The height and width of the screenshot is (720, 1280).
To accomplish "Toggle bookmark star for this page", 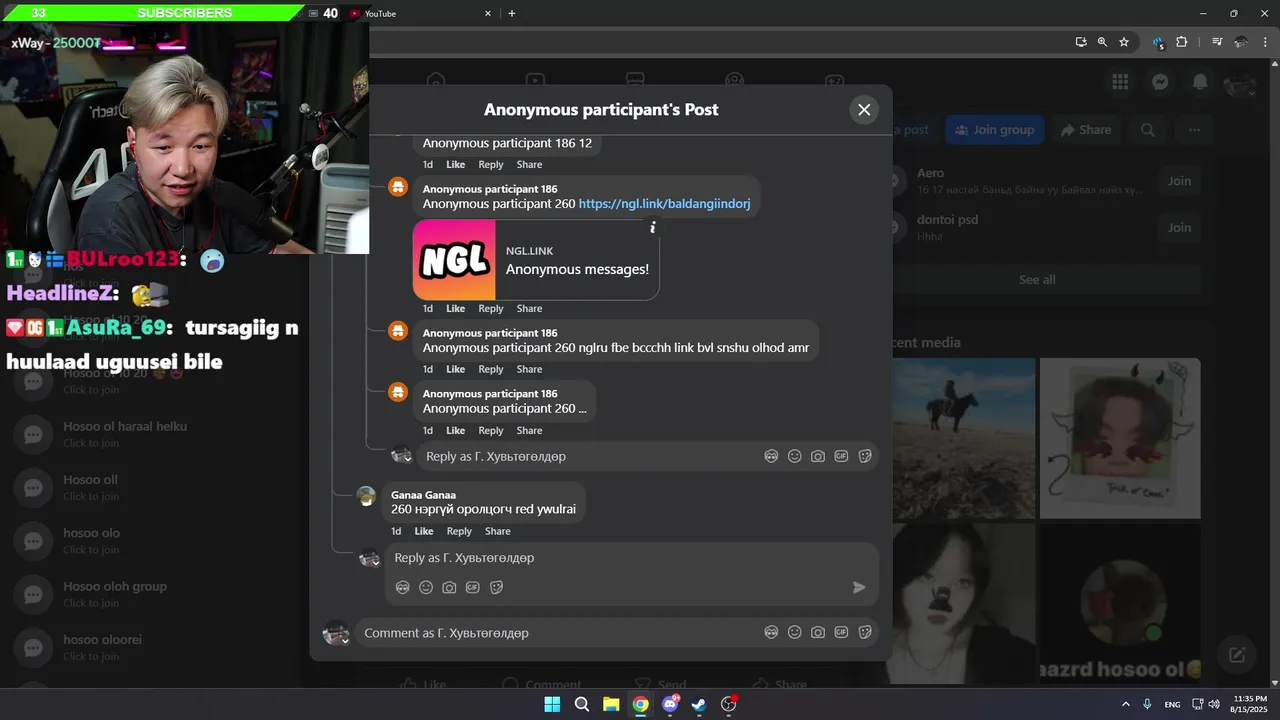I will [x=1124, y=42].
